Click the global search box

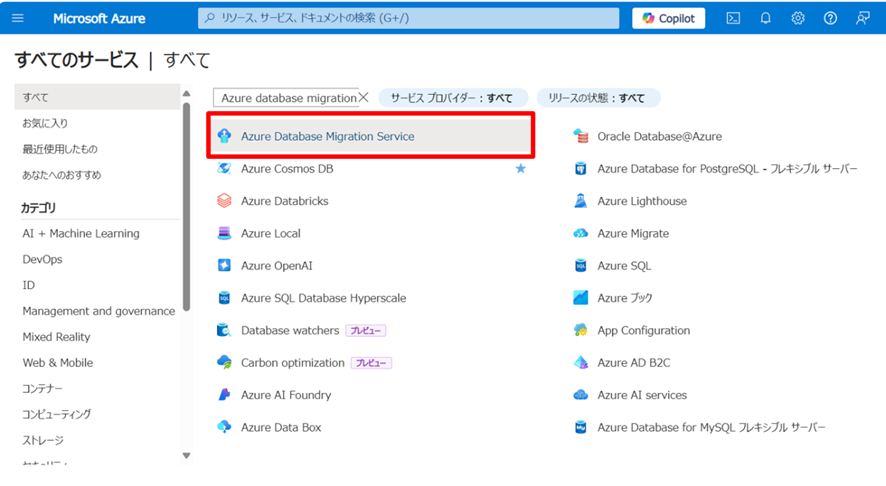coord(408,18)
